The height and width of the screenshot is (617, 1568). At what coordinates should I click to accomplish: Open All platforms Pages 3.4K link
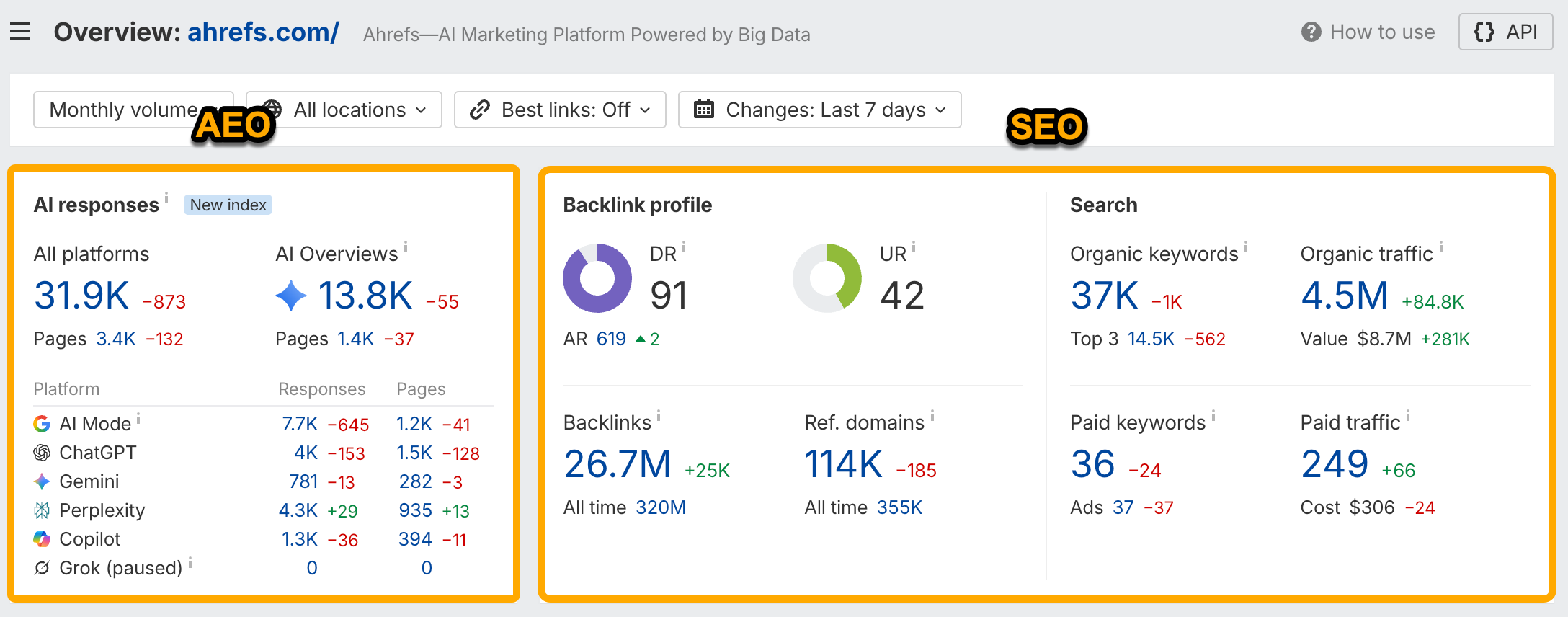click(x=116, y=339)
